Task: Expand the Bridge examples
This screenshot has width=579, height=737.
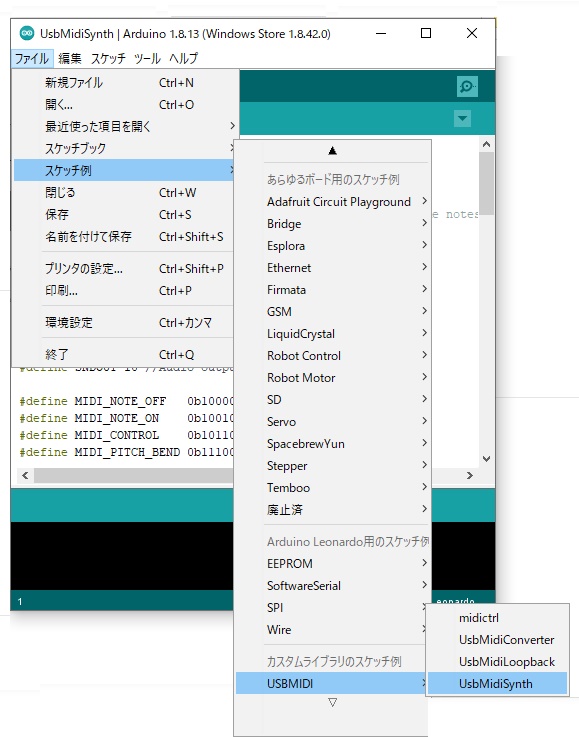Action: click(x=333, y=224)
